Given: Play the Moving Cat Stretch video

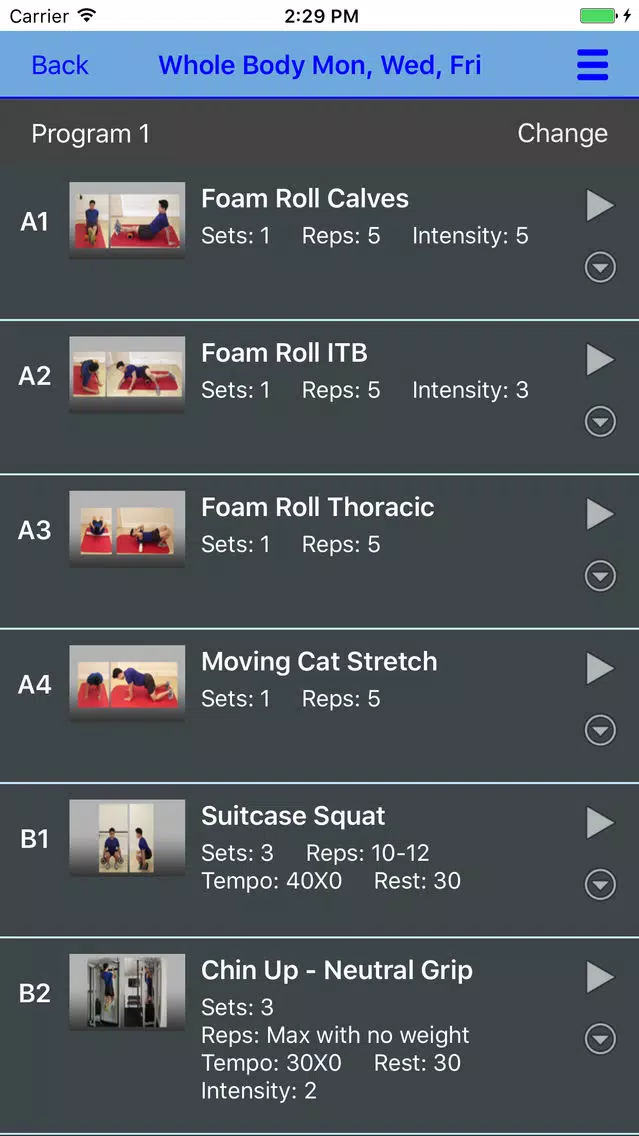Looking at the screenshot, I should pos(600,669).
